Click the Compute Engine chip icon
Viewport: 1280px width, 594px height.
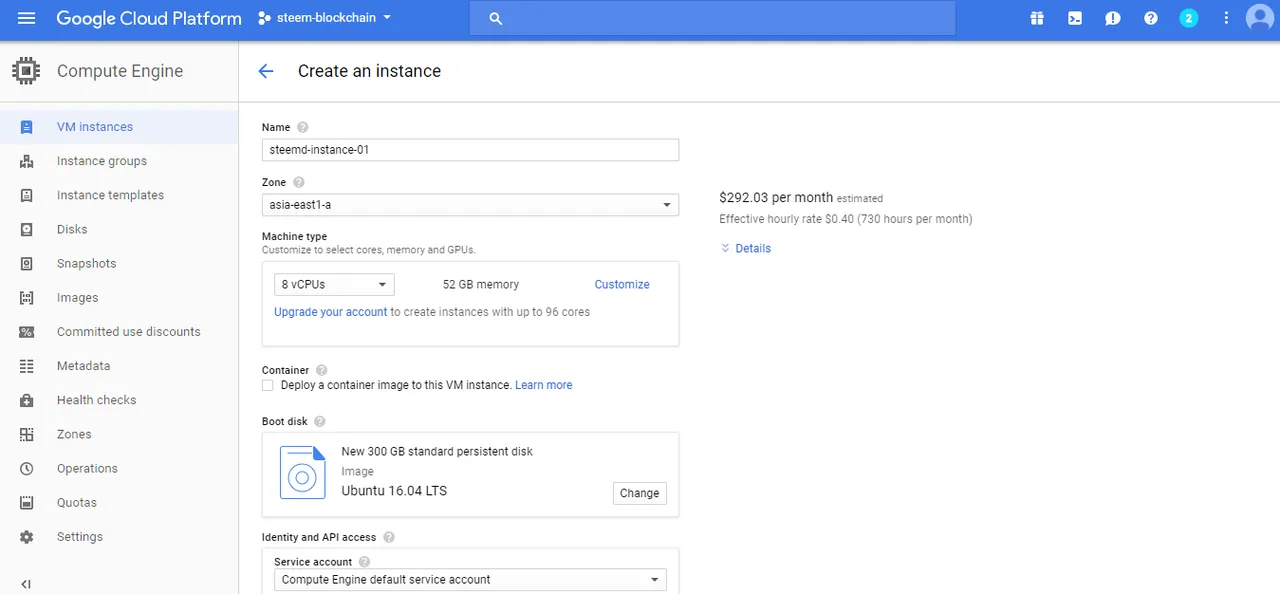pos(26,71)
